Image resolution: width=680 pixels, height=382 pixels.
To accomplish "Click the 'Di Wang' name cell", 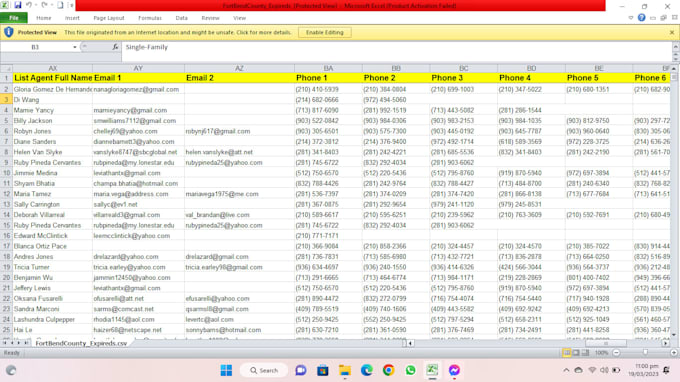I will [x=52, y=100].
